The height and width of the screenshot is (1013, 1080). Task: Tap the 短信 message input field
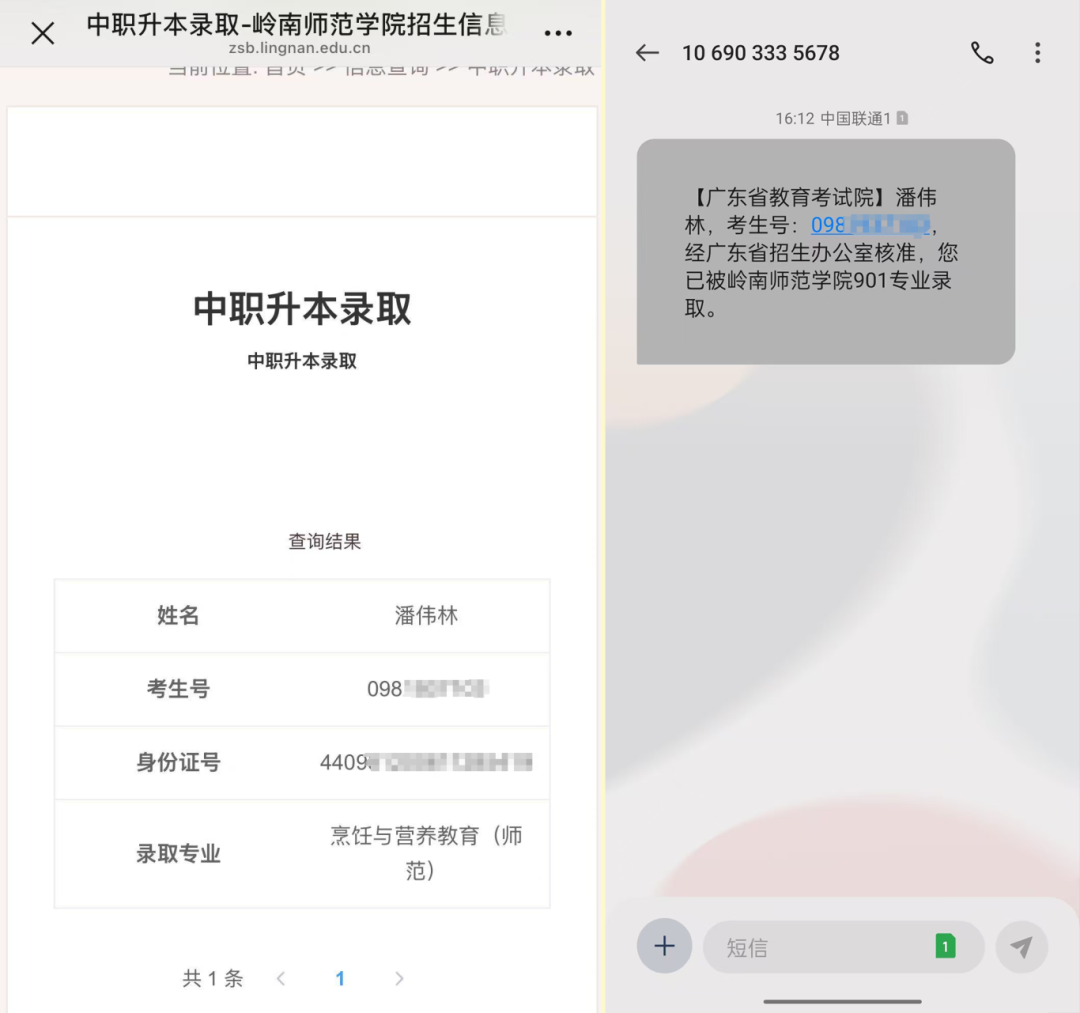[x=843, y=947]
